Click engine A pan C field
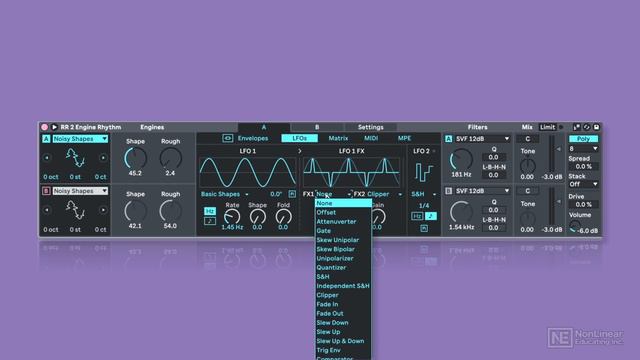640x360 pixels. 527,139
